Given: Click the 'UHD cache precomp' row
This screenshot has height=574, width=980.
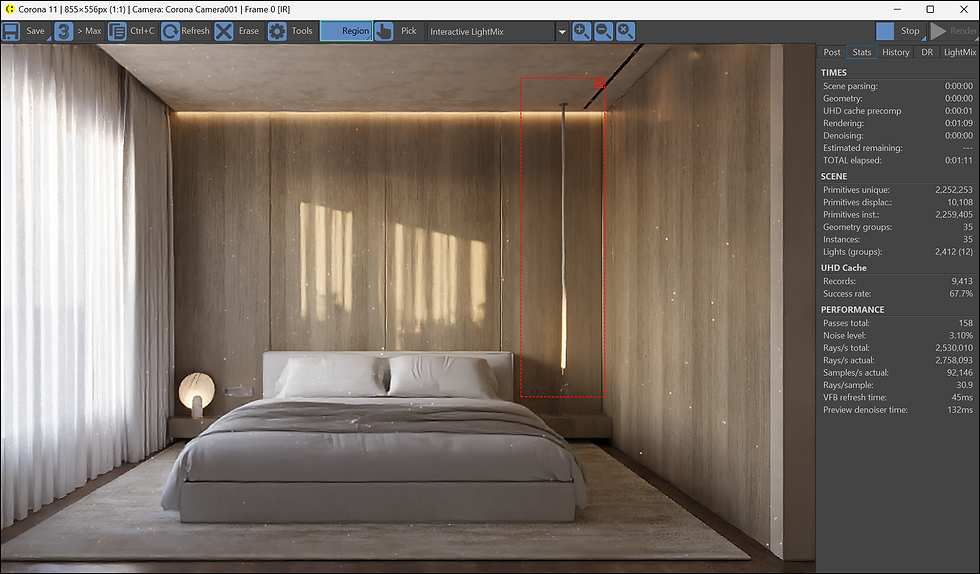Looking at the screenshot, I should click(x=898, y=111).
